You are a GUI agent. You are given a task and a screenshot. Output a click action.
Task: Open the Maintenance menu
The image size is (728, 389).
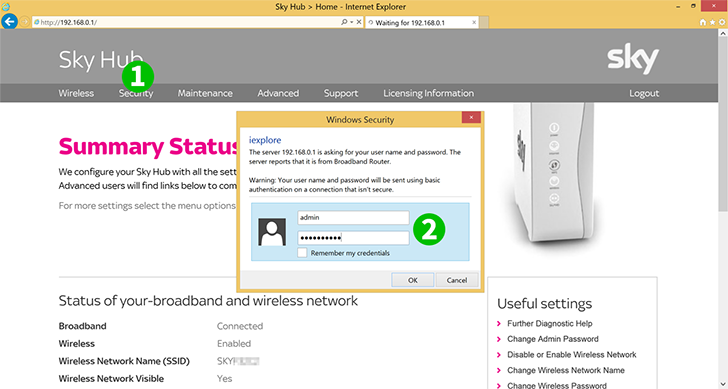point(205,93)
